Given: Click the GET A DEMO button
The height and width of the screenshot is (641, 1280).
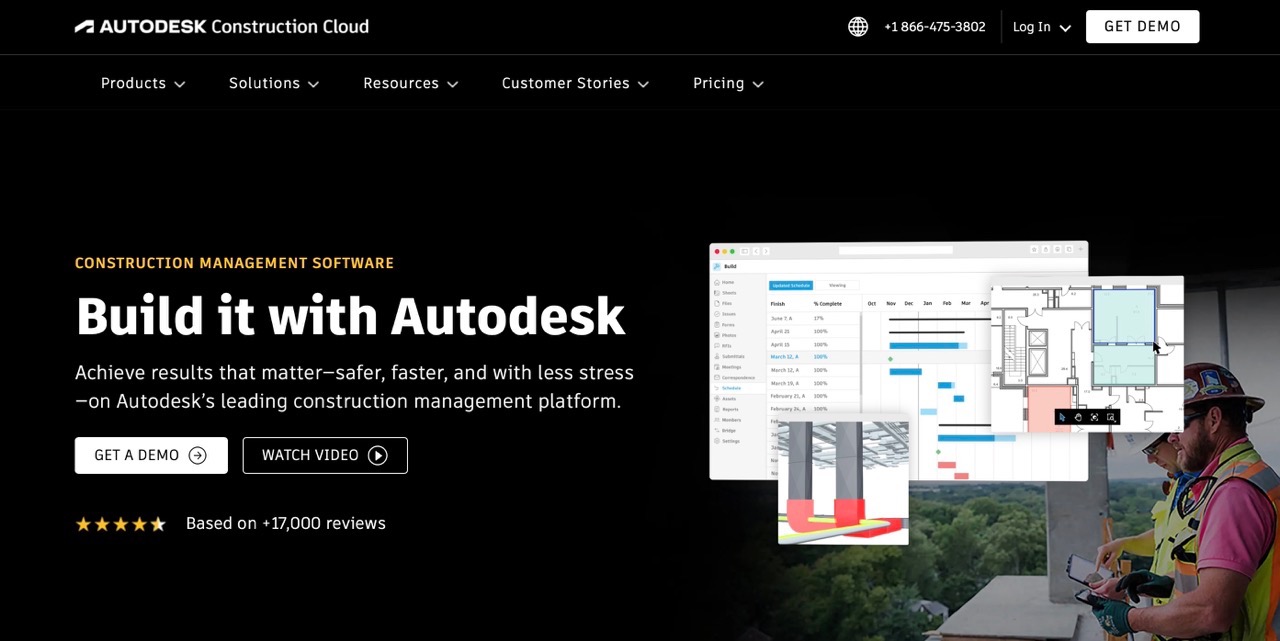Looking at the screenshot, I should [151, 455].
